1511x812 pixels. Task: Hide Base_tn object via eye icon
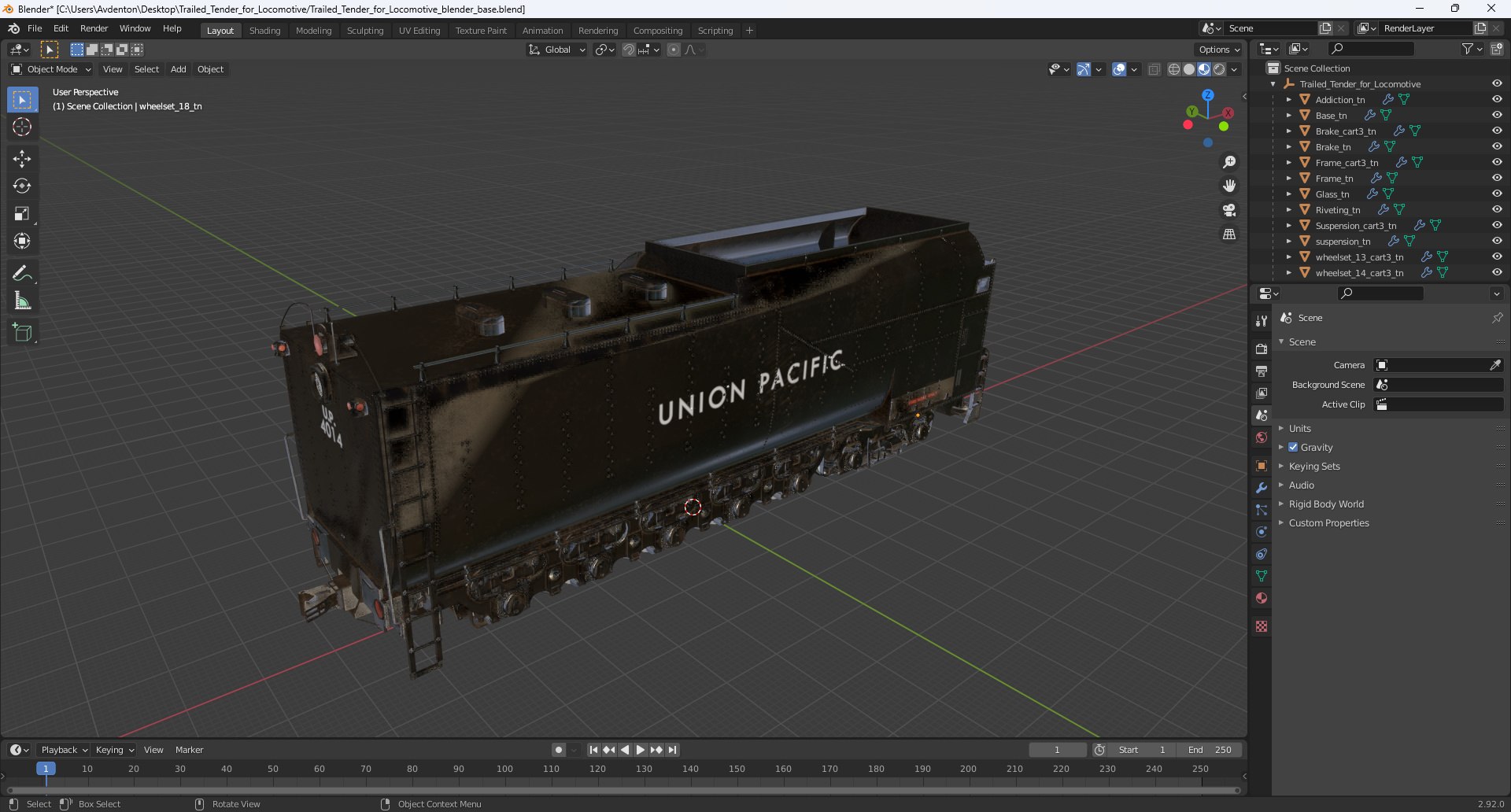pos(1497,115)
